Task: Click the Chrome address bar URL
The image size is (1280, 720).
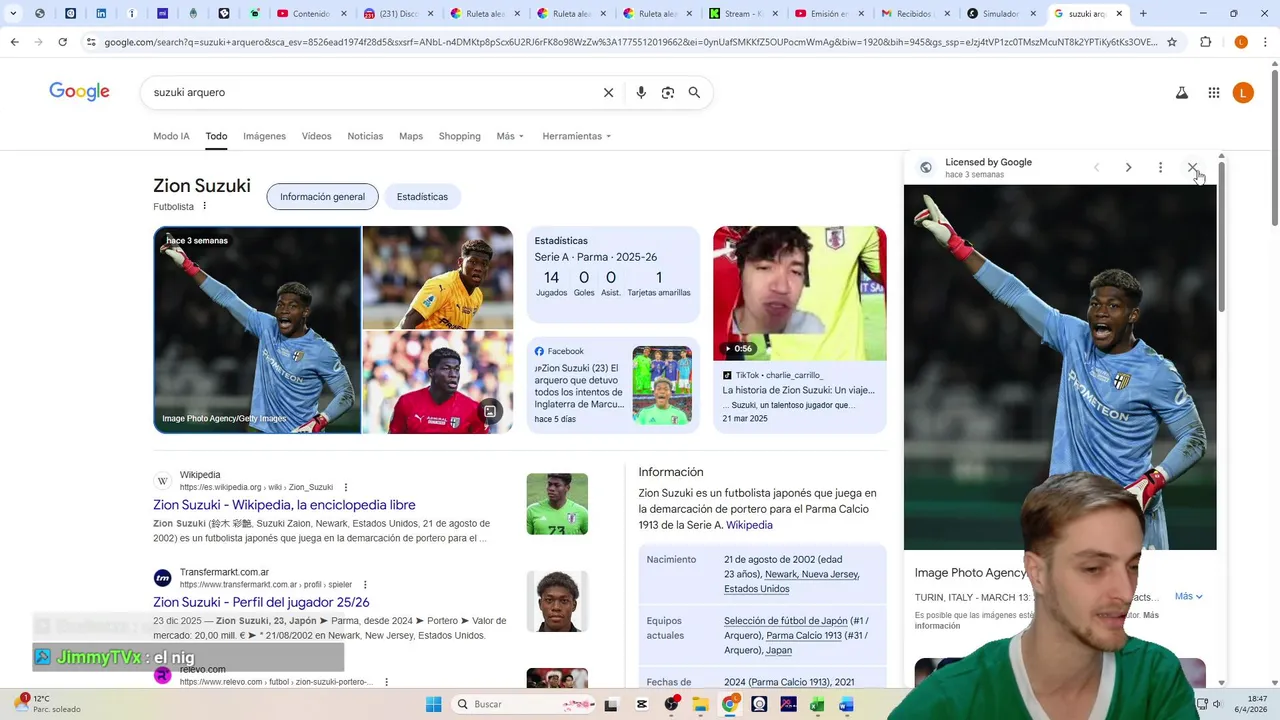Action: pyautogui.click(x=630, y=42)
